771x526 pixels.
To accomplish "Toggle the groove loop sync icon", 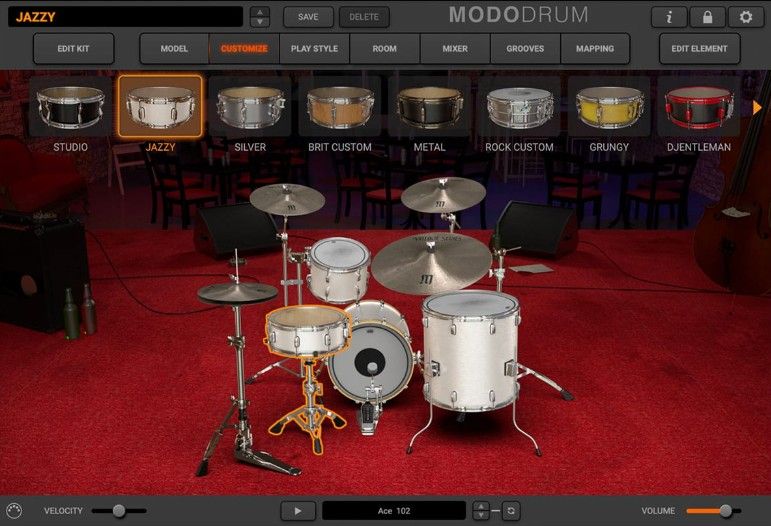I will tap(511, 510).
